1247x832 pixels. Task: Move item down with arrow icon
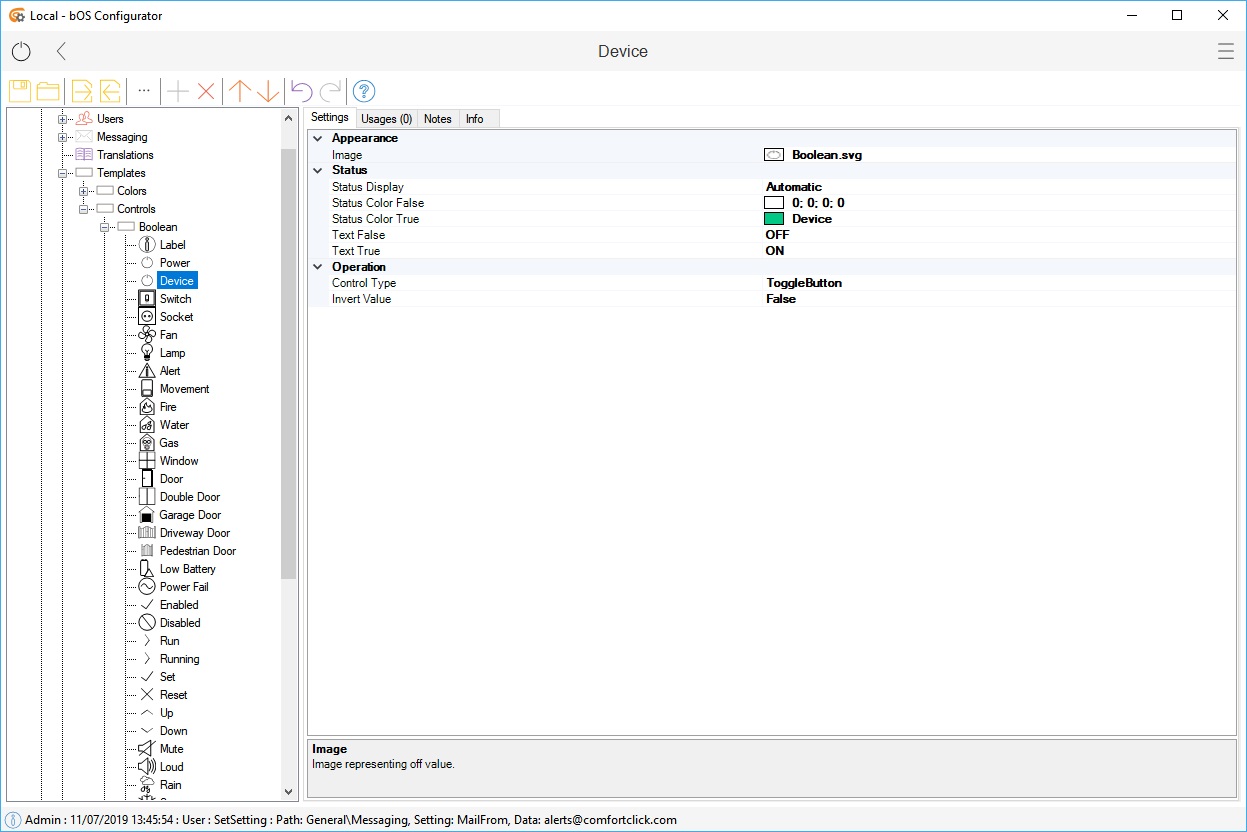pyautogui.click(x=268, y=91)
